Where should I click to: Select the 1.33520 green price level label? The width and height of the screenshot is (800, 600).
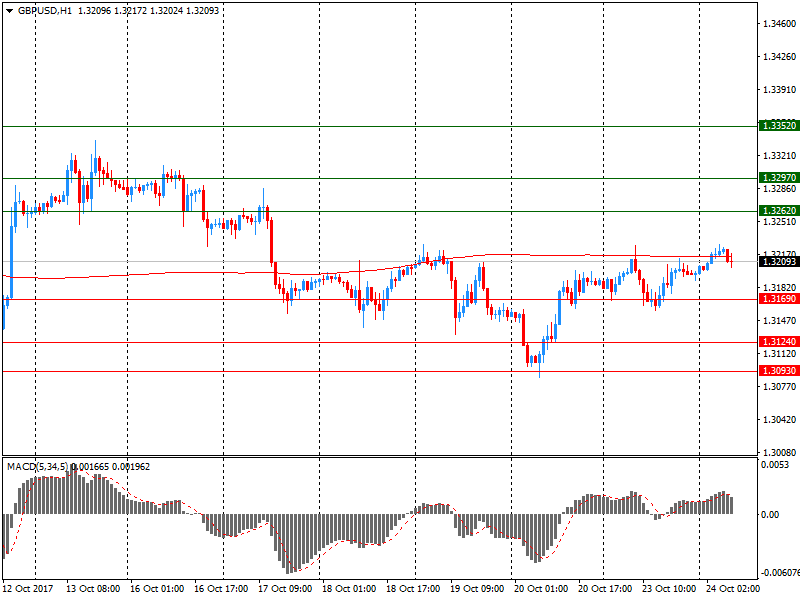pos(778,126)
